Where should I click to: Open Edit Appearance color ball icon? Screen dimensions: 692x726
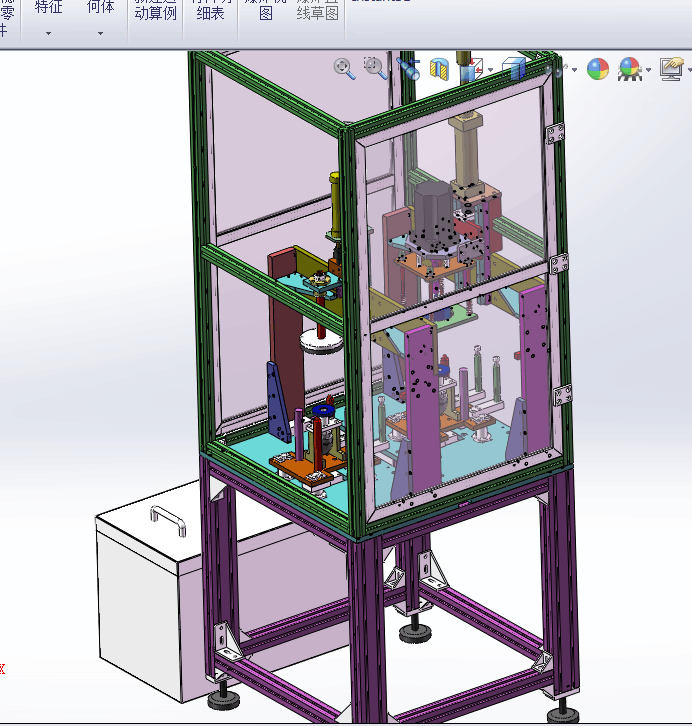(598, 69)
